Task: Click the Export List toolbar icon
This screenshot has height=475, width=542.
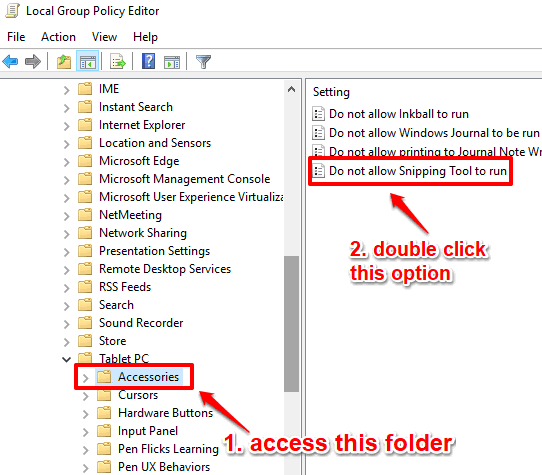Action: (118, 62)
